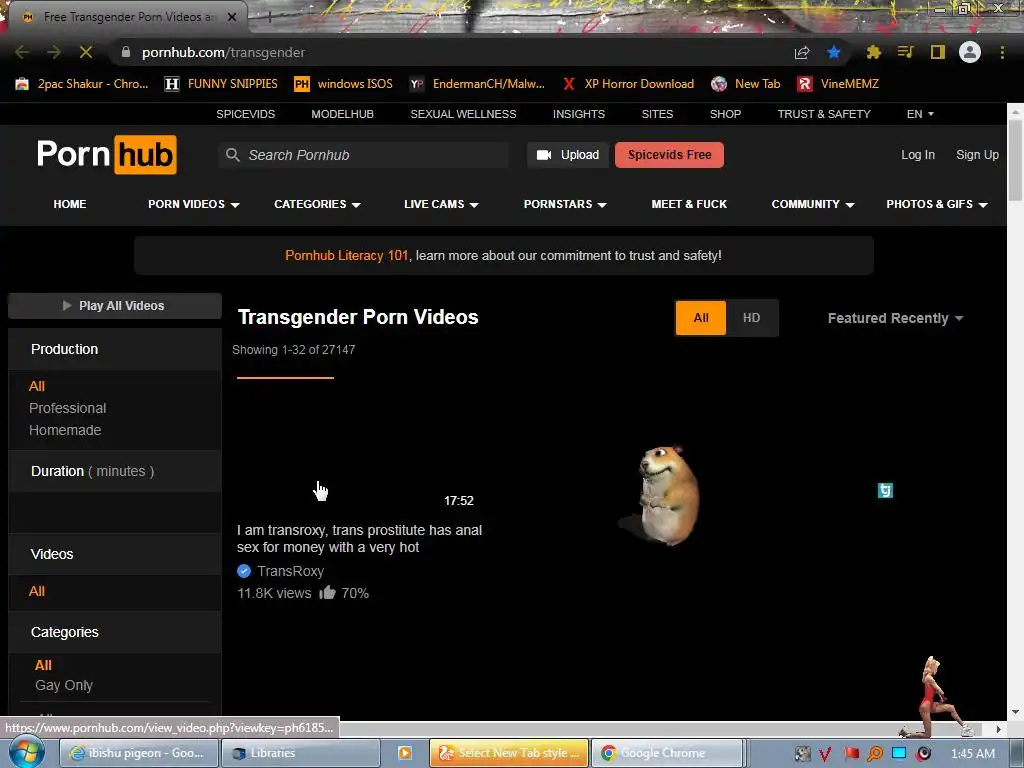
Task: Go back to the previous page
Action: pyautogui.click(x=22, y=52)
